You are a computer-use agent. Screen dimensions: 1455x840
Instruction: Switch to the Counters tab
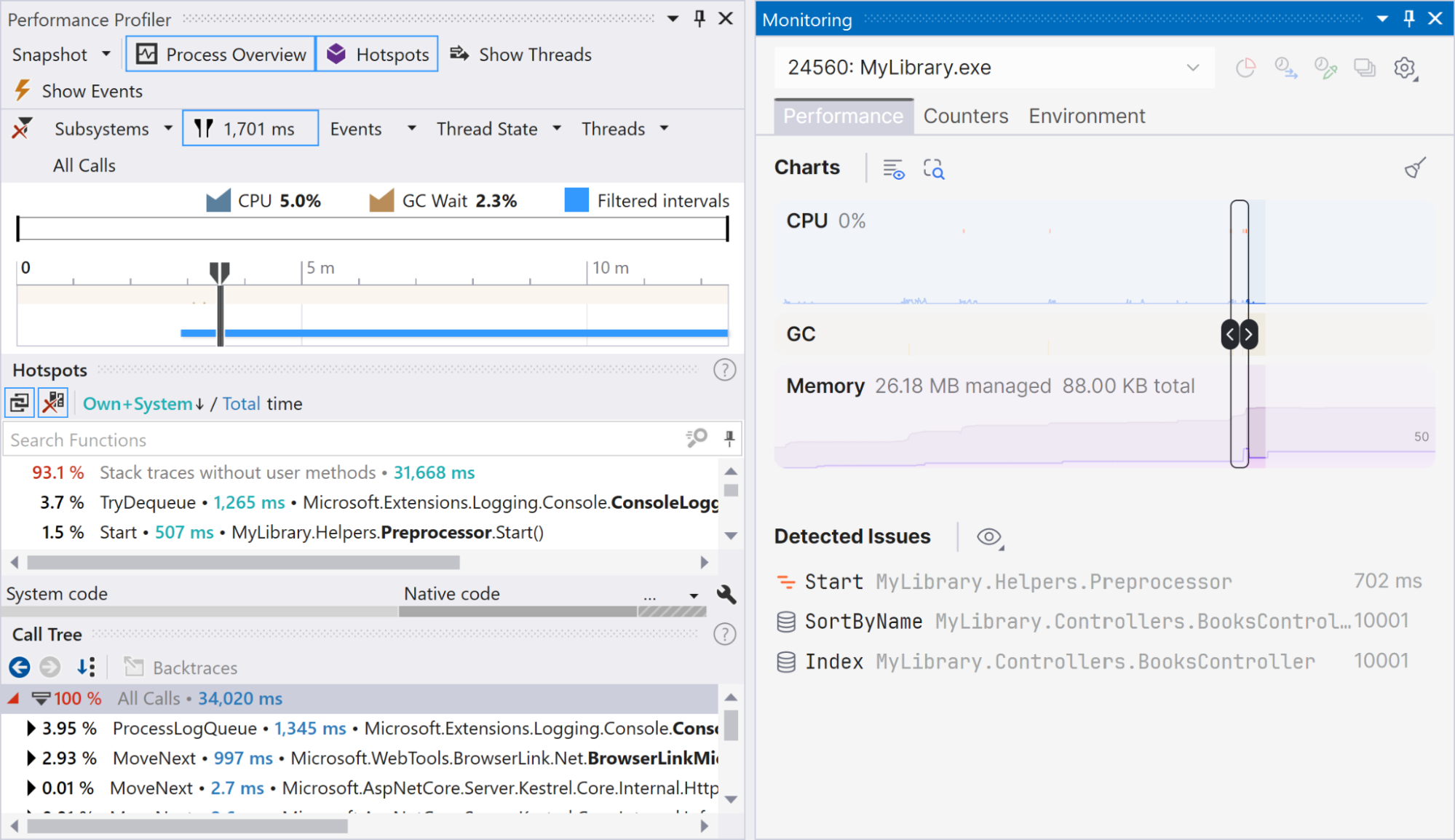[x=965, y=116]
